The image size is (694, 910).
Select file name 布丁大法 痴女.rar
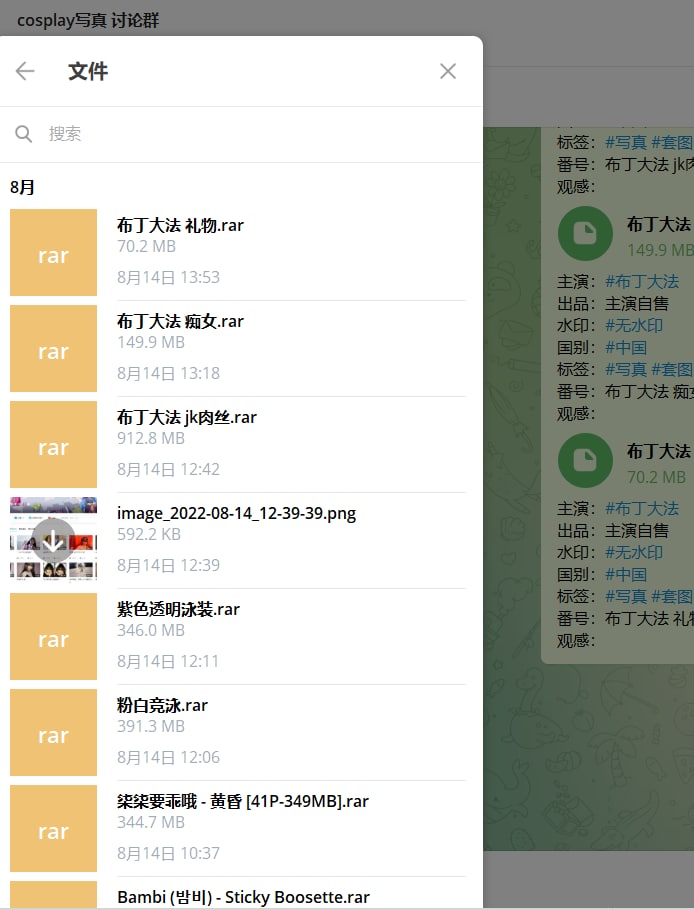tap(180, 321)
